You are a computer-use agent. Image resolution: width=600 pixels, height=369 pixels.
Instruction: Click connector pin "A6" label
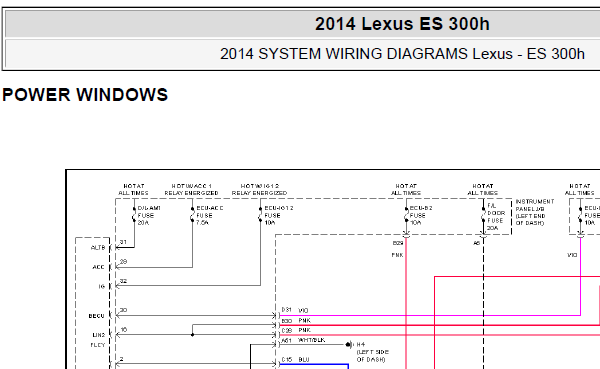coord(476,243)
